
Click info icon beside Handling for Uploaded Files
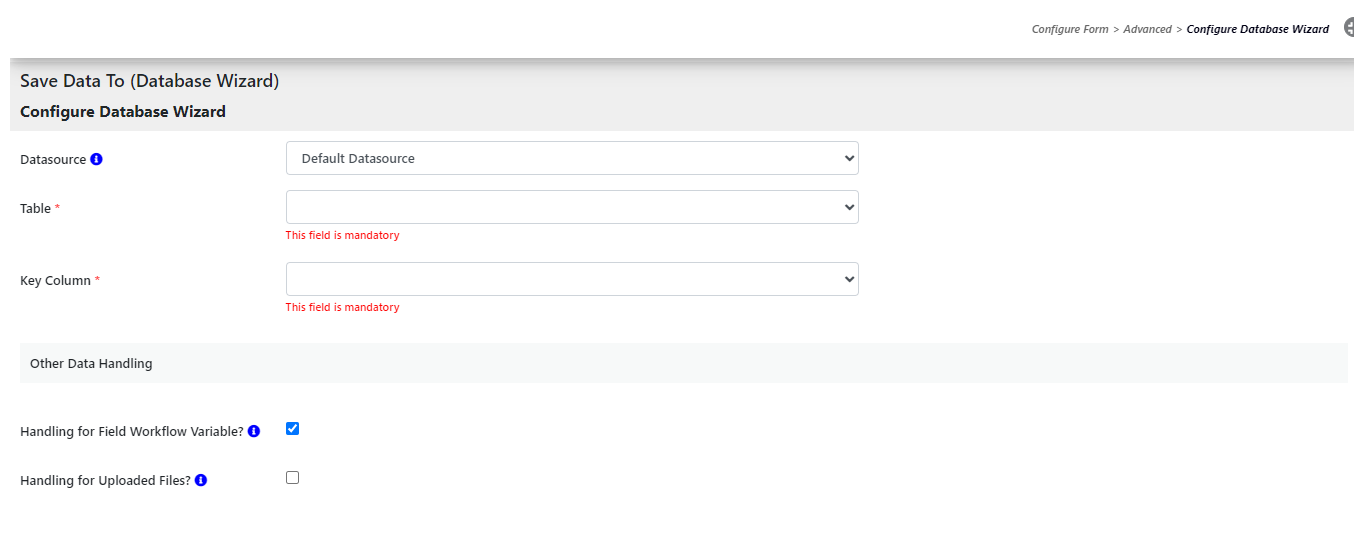tap(201, 480)
